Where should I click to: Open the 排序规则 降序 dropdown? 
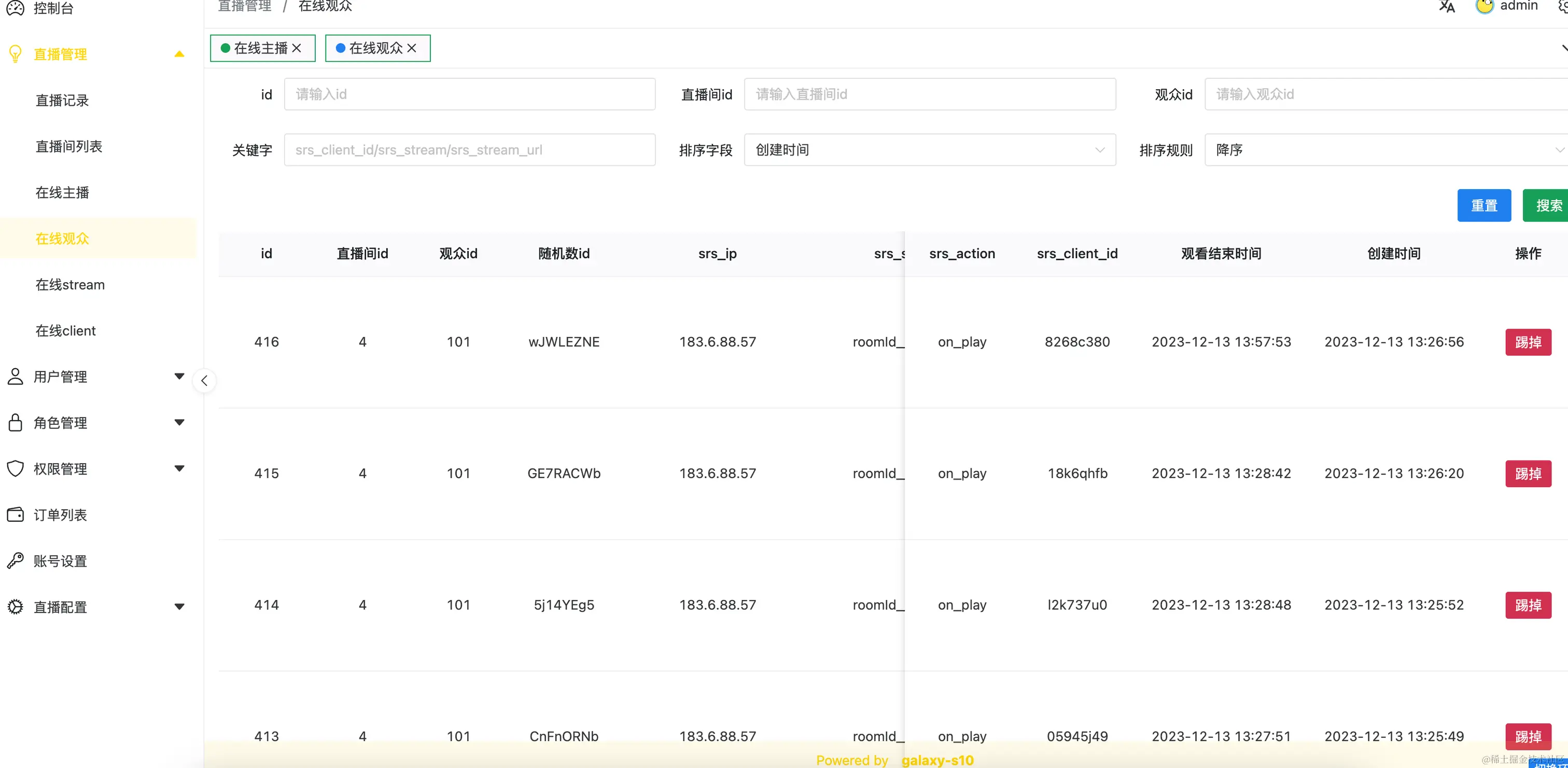(1386, 150)
